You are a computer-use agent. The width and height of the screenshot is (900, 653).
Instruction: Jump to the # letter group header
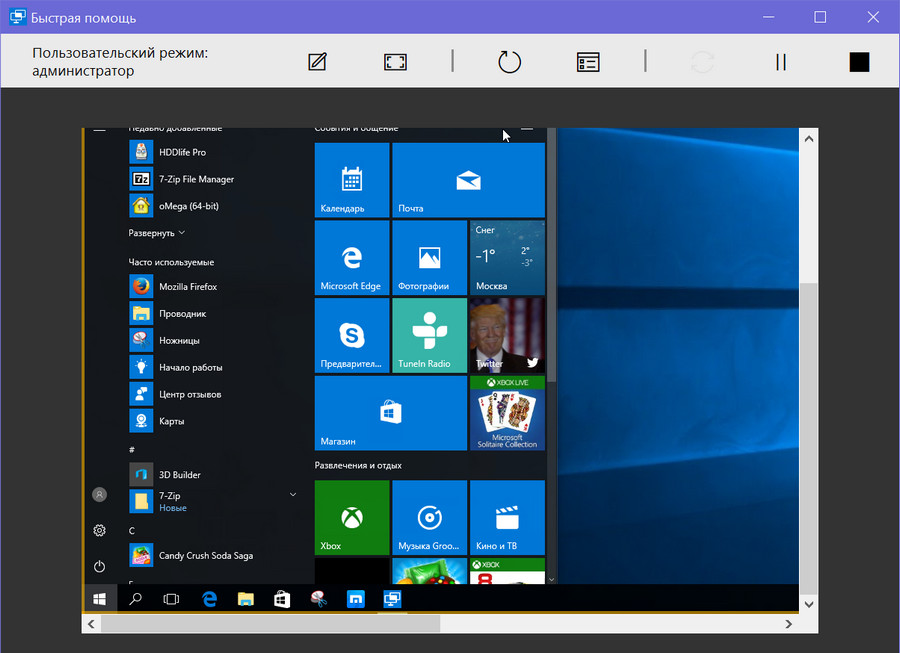[132, 449]
